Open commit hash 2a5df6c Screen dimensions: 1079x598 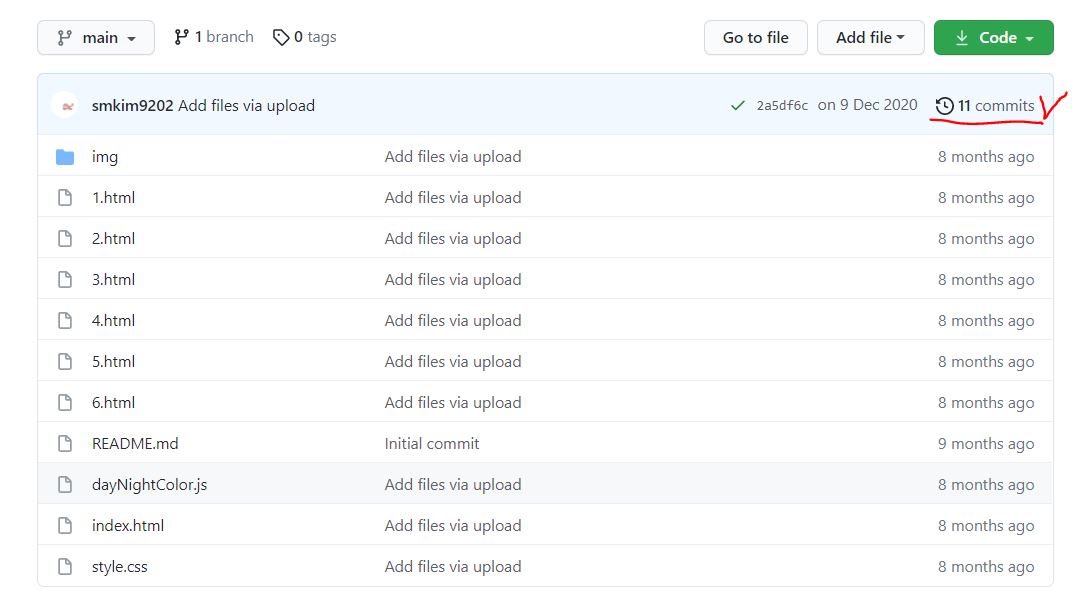coord(782,105)
